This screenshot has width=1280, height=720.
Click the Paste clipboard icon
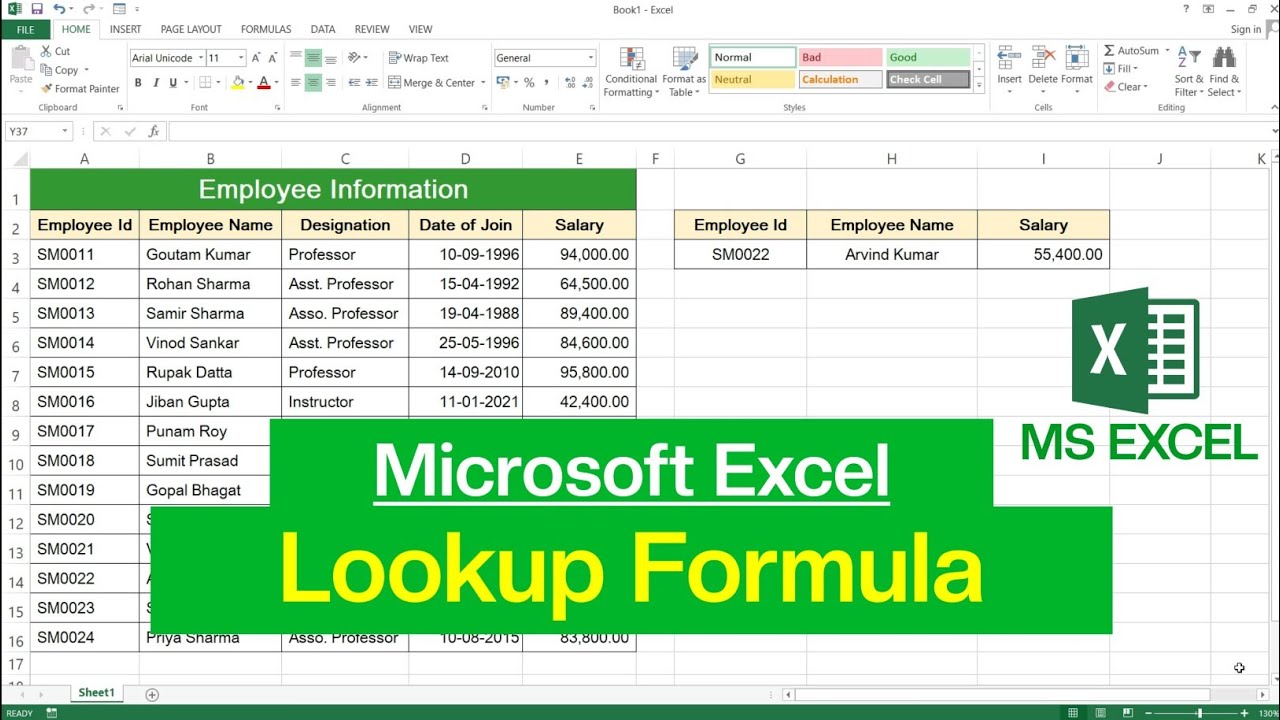pyautogui.click(x=20, y=59)
